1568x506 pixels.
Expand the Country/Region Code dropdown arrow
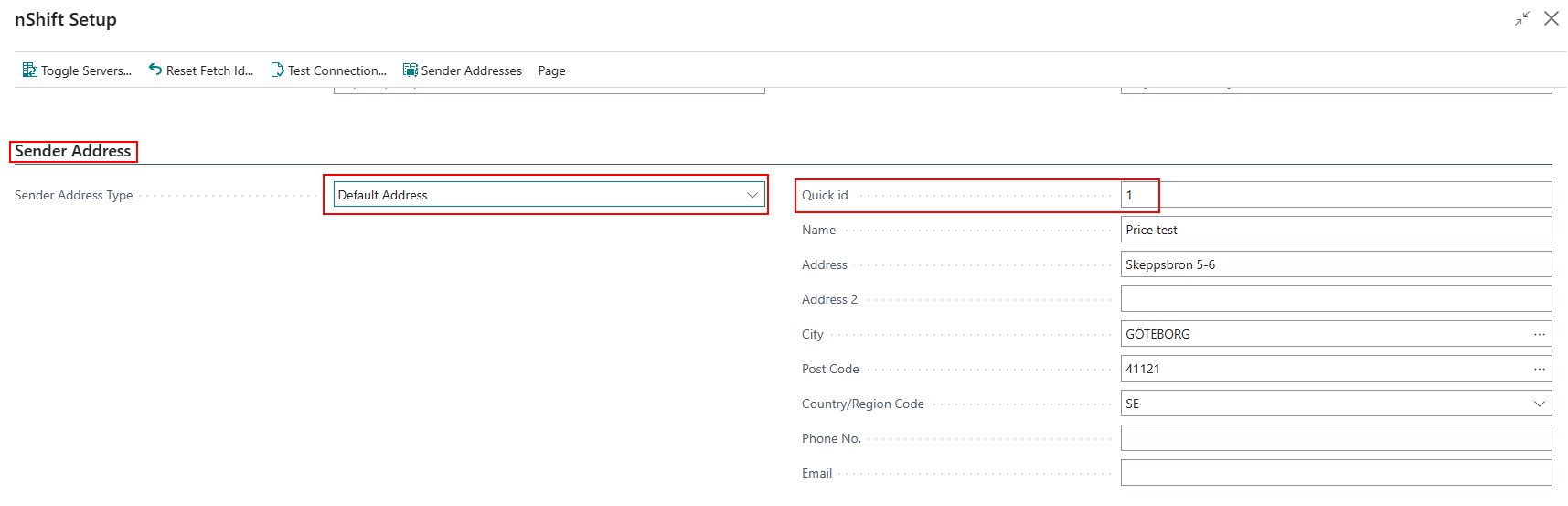point(1540,404)
